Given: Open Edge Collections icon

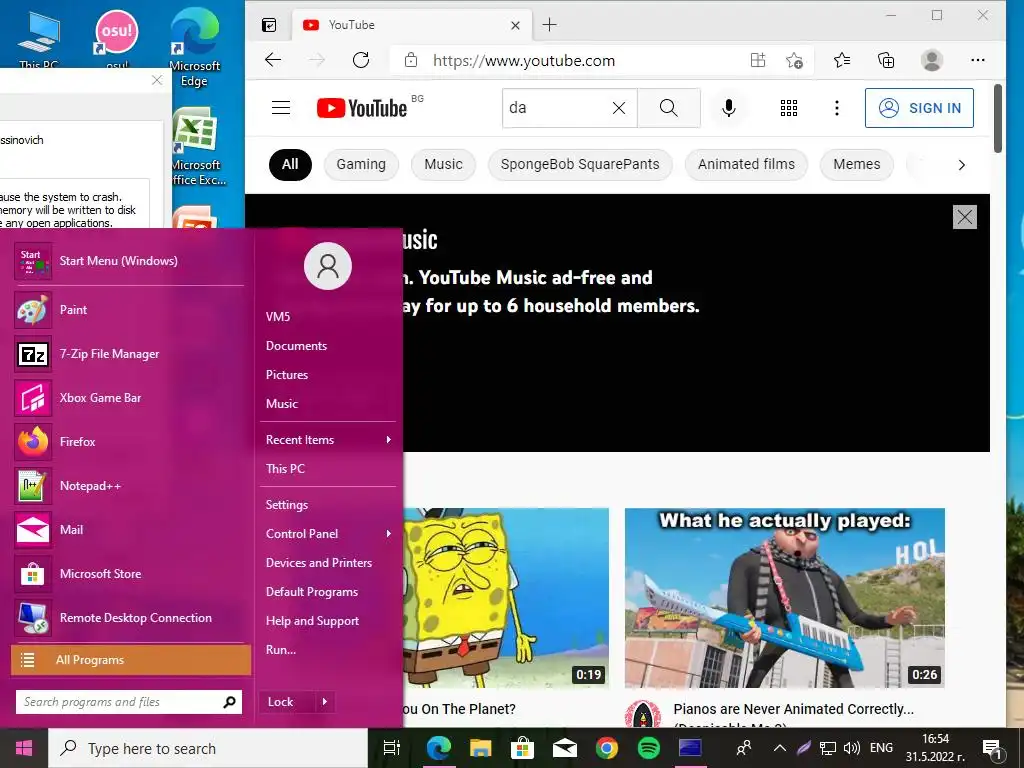Looking at the screenshot, I should point(886,60).
